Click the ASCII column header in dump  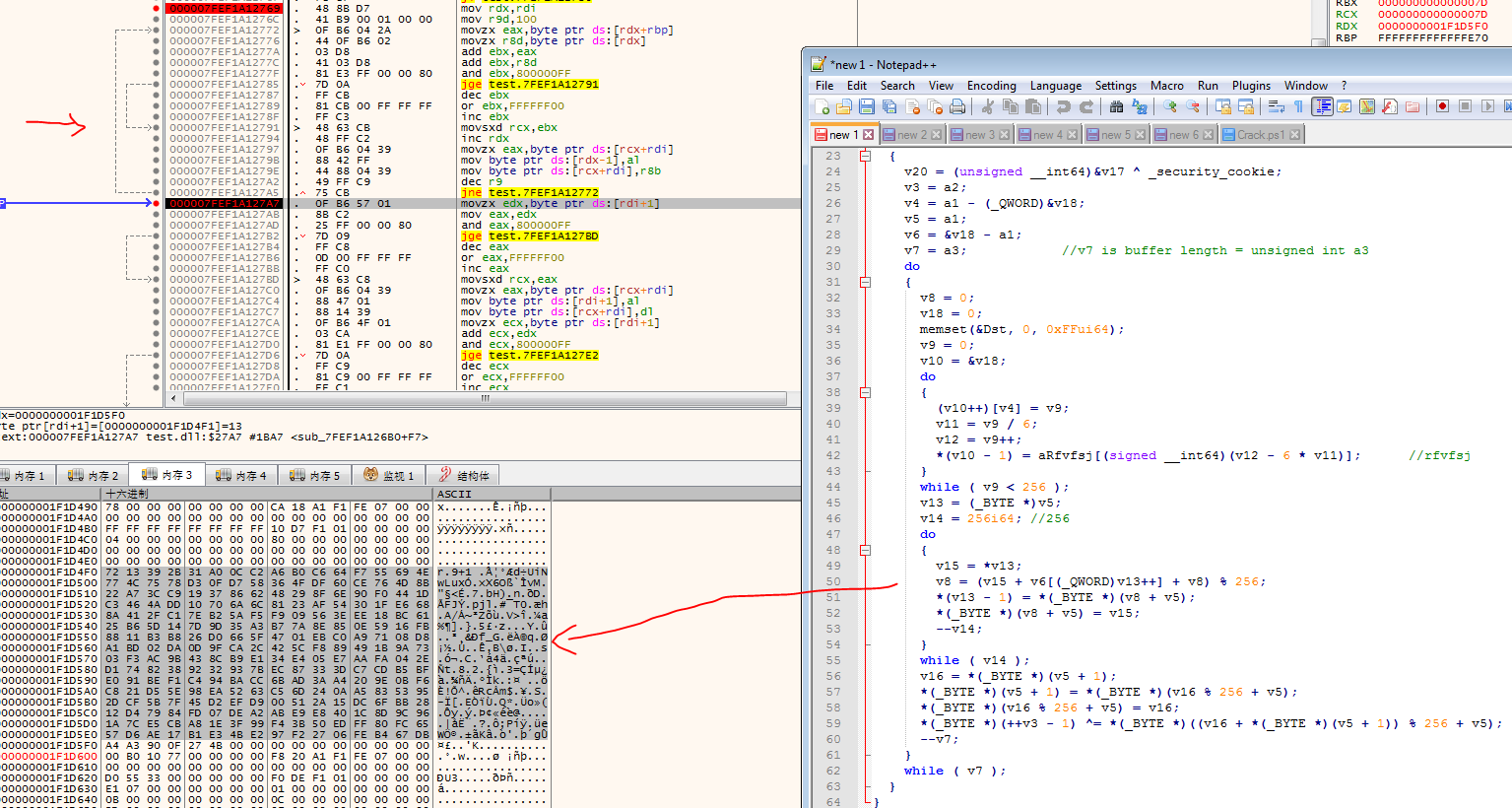pos(454,494)
